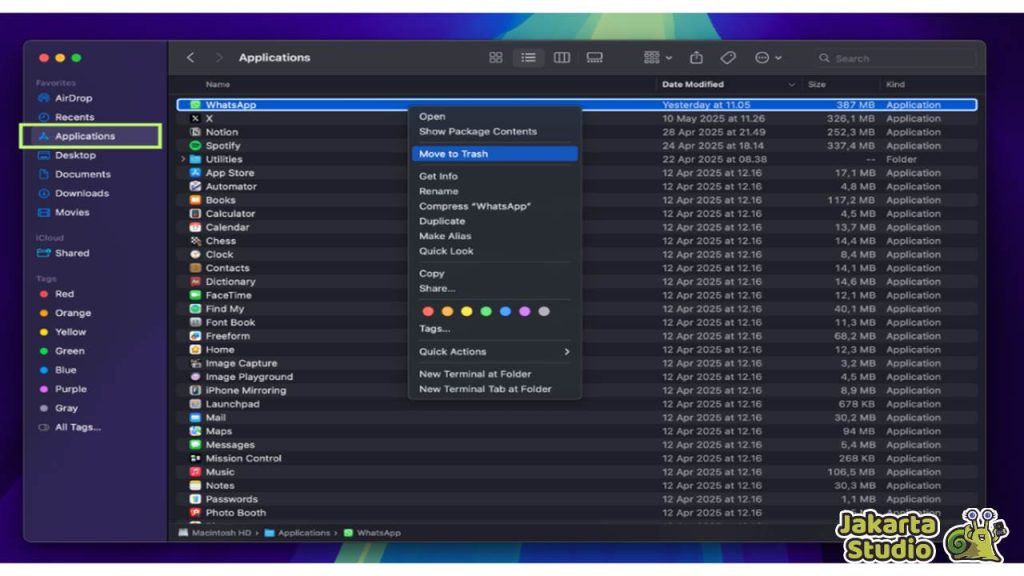1024x576 pixels.
Task: Select the WhatsApp app row
Action: [577, 104]
